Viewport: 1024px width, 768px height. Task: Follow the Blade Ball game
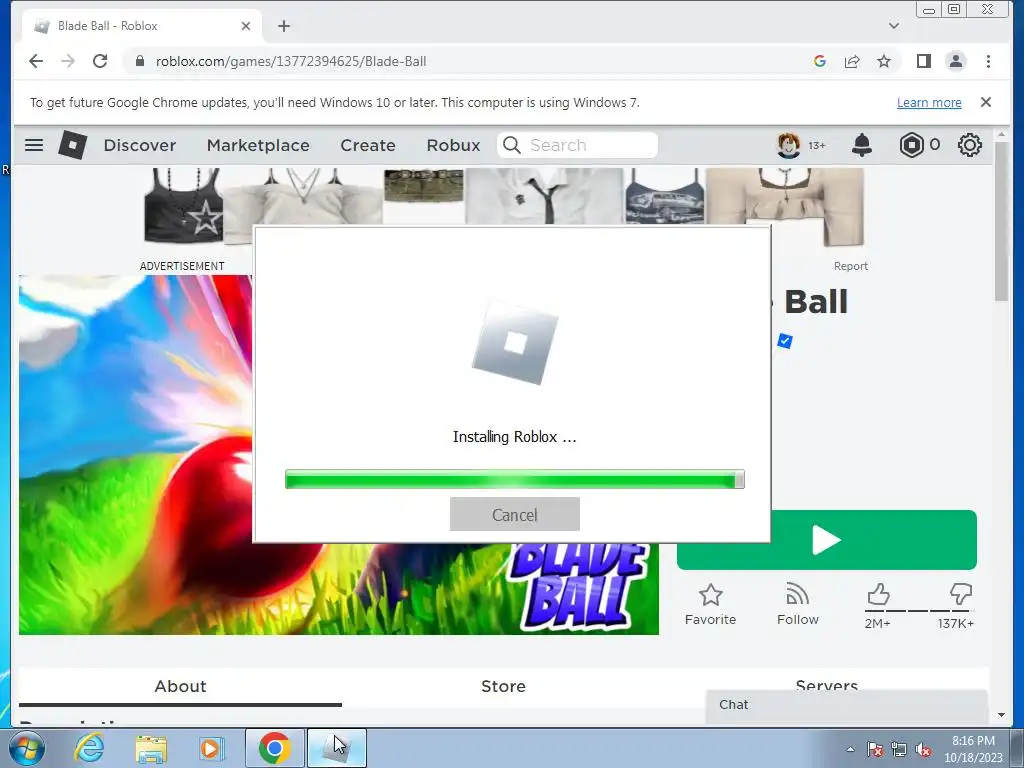(797, 605)
